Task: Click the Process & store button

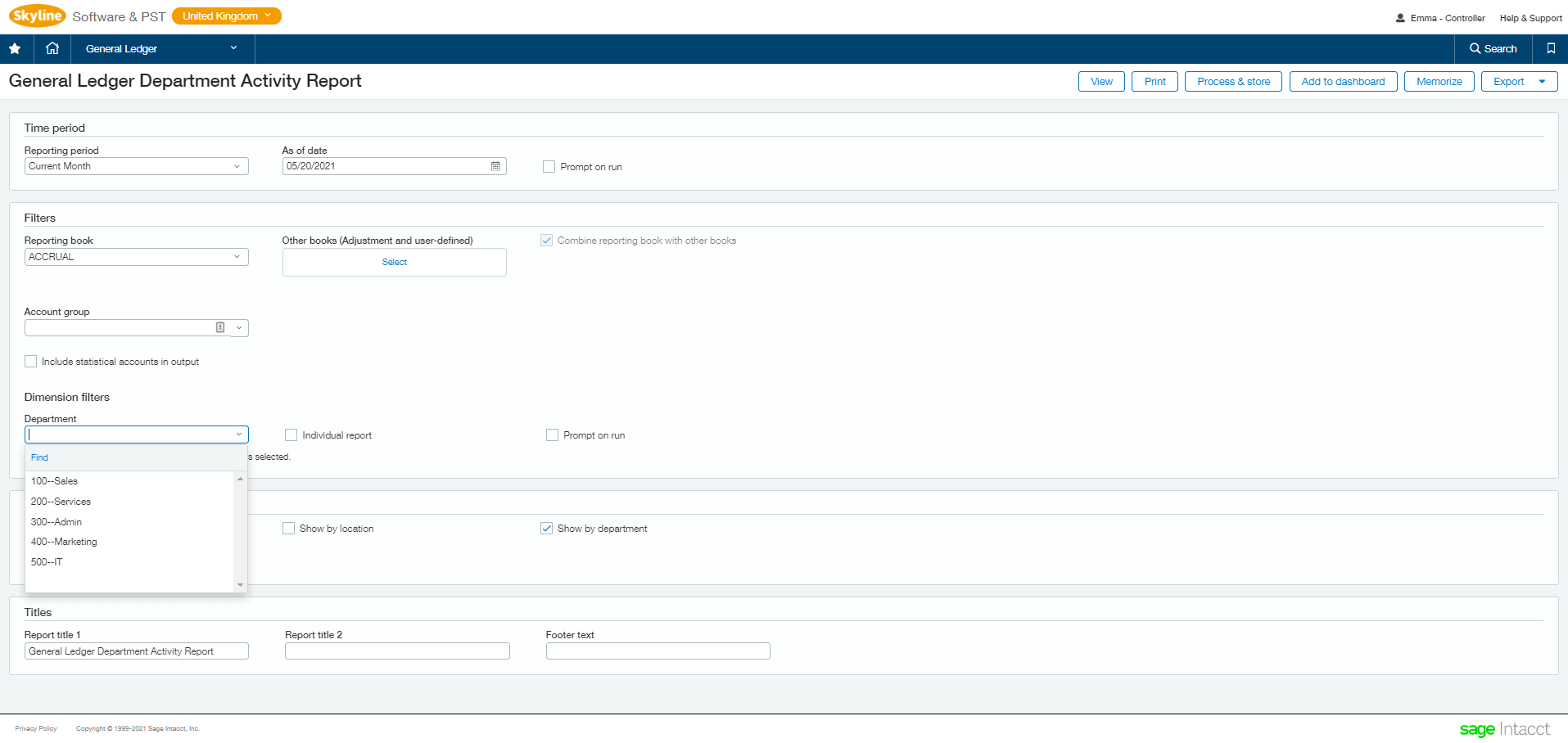Action: pyautogui.click(x=1232, y=81)
